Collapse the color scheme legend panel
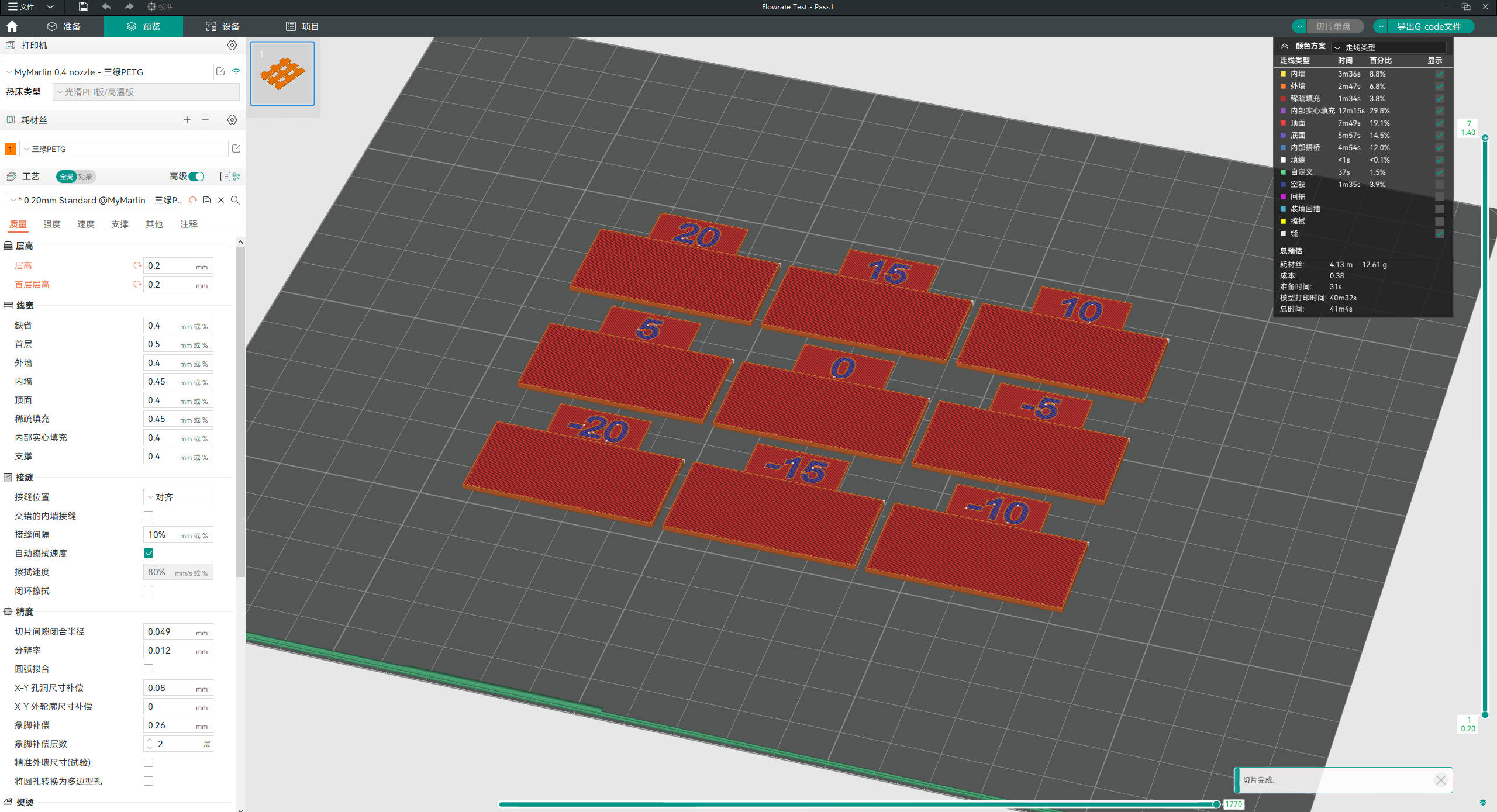 coord(1285,46)
